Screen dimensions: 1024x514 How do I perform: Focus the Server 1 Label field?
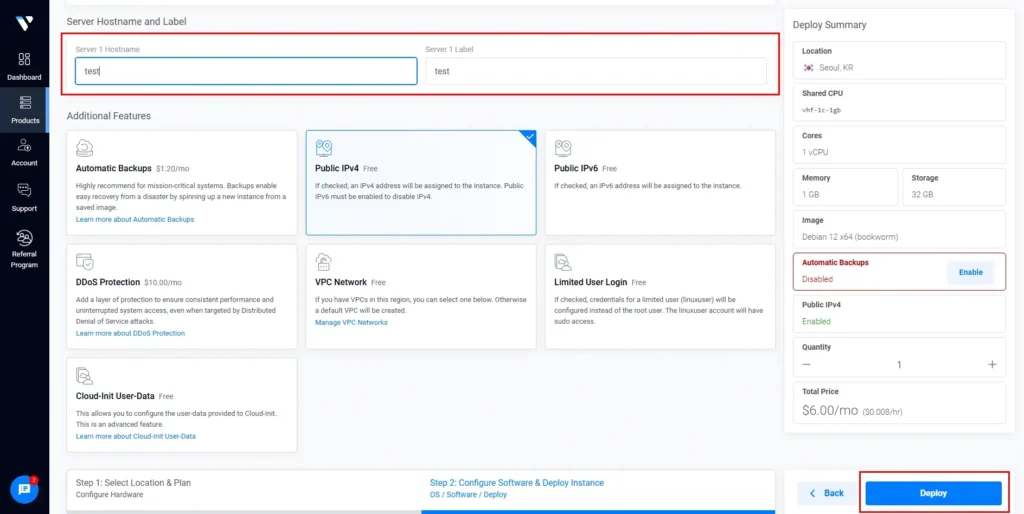[x=596, y=71]
